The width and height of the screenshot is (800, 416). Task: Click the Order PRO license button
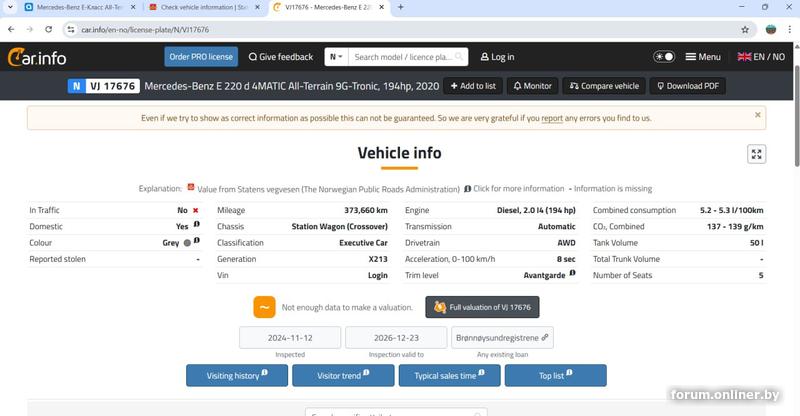pos(201,57)
